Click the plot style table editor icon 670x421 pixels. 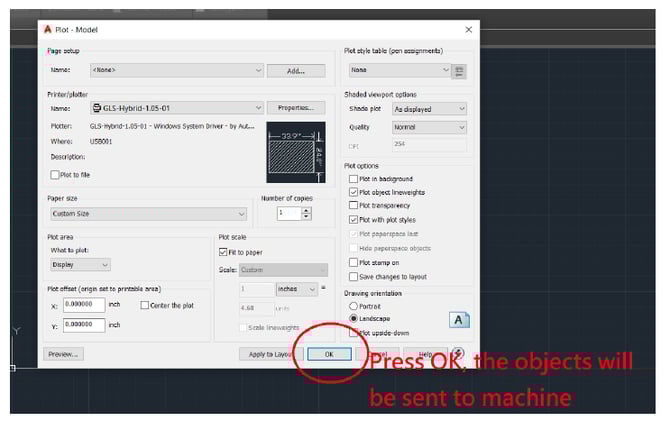coord(461,71)
